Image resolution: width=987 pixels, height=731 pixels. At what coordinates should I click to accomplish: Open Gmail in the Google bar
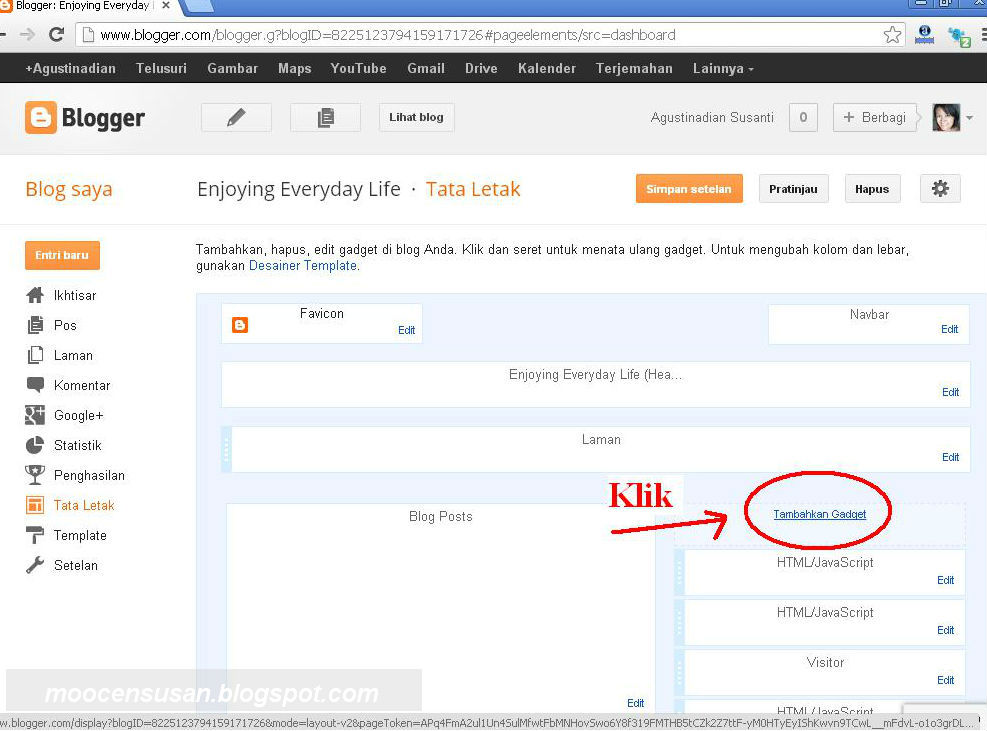426,69
